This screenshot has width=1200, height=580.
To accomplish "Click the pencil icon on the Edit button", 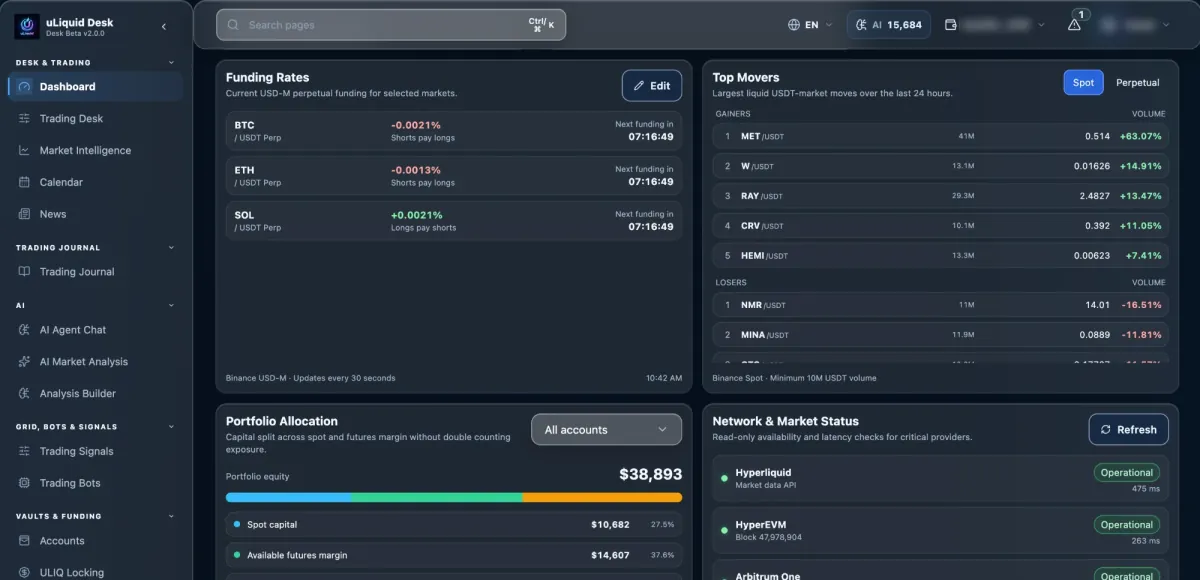I will point(639,86).
